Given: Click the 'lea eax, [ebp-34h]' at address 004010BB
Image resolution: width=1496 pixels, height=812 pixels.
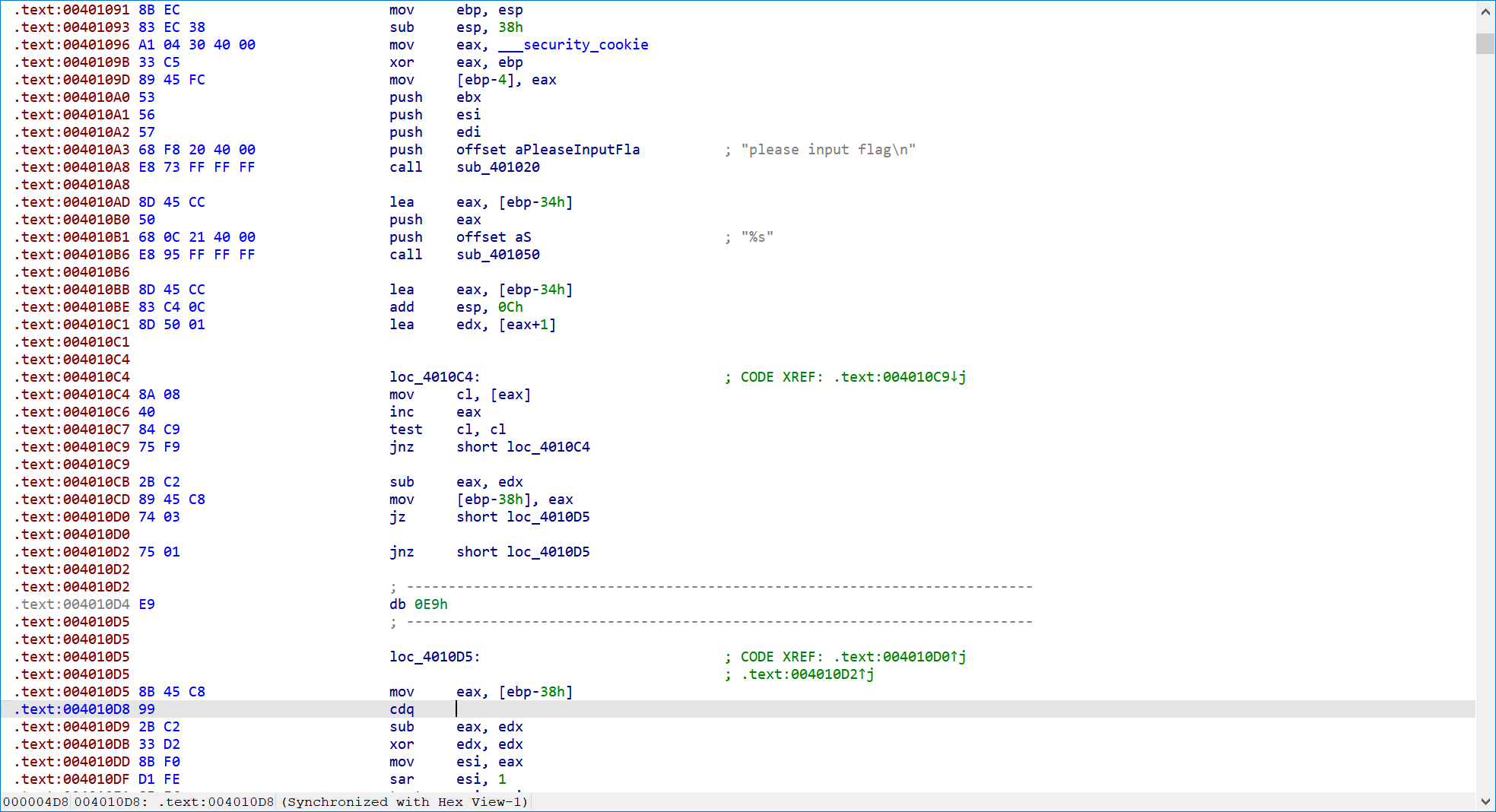Looking at the screenshot, I should [x=481, y=290].
